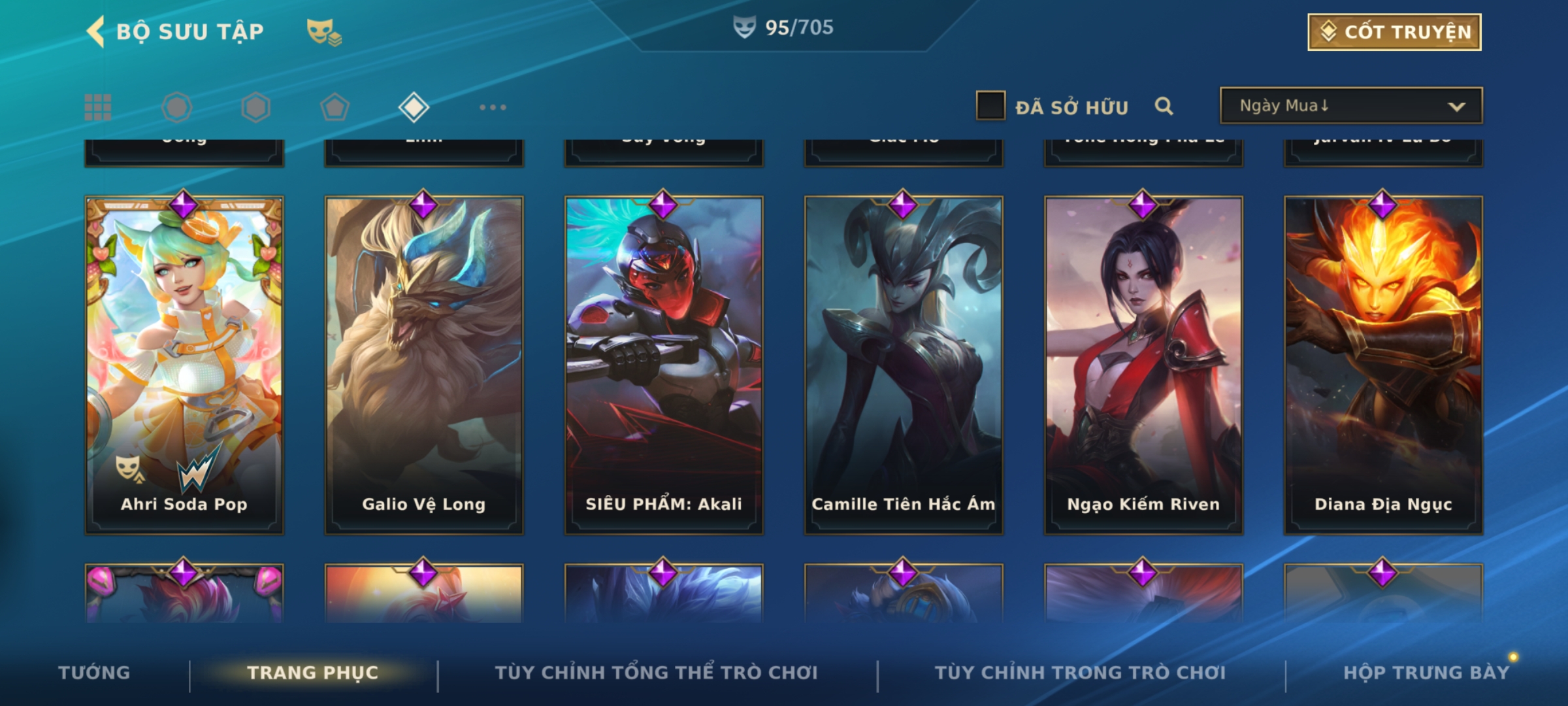Select the pentagon rarity filter icon
The height and width of the screenshot is (706, 1568).
coord(335,107)
